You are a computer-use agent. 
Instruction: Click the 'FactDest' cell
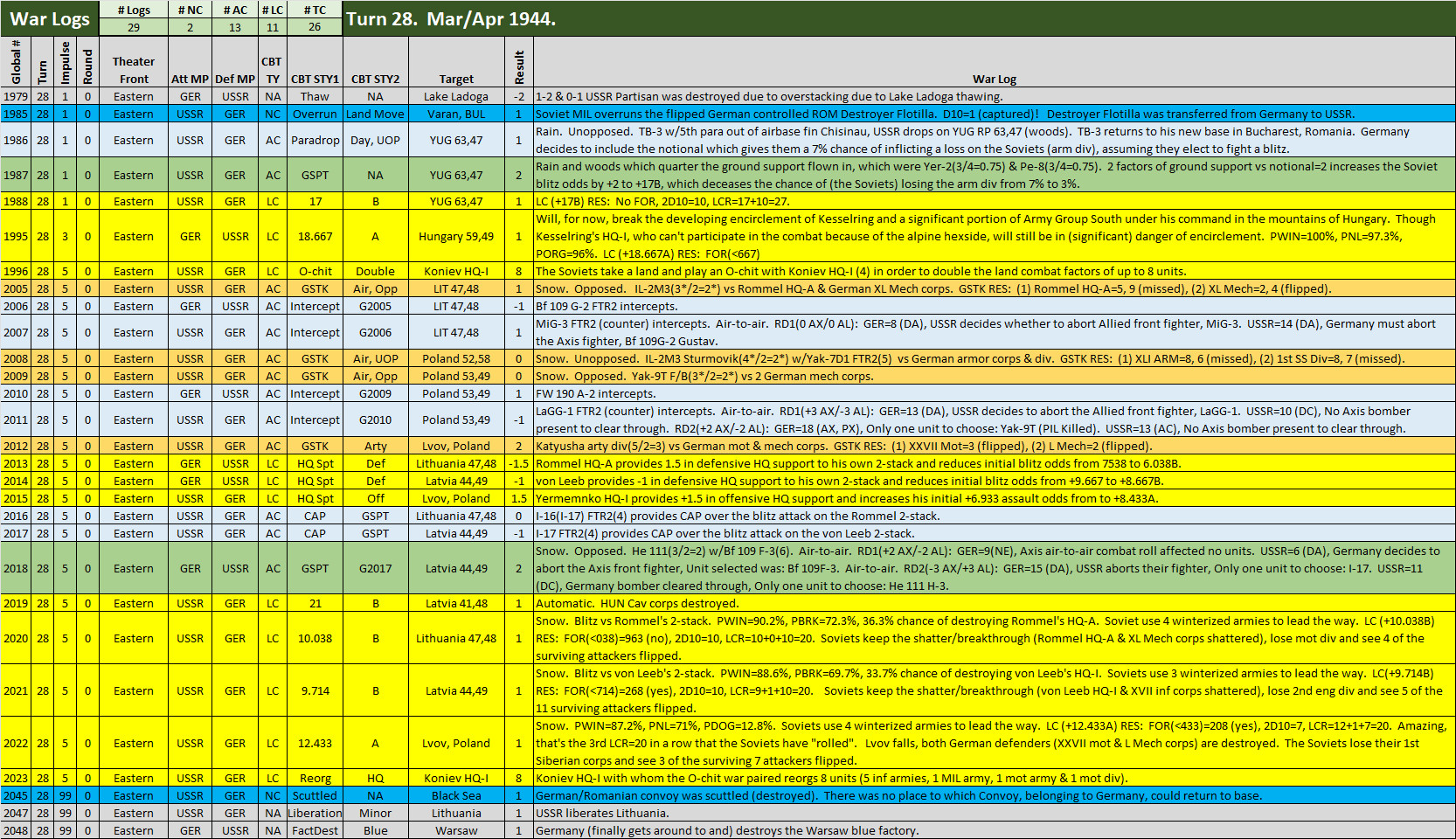tap(315, 830)
